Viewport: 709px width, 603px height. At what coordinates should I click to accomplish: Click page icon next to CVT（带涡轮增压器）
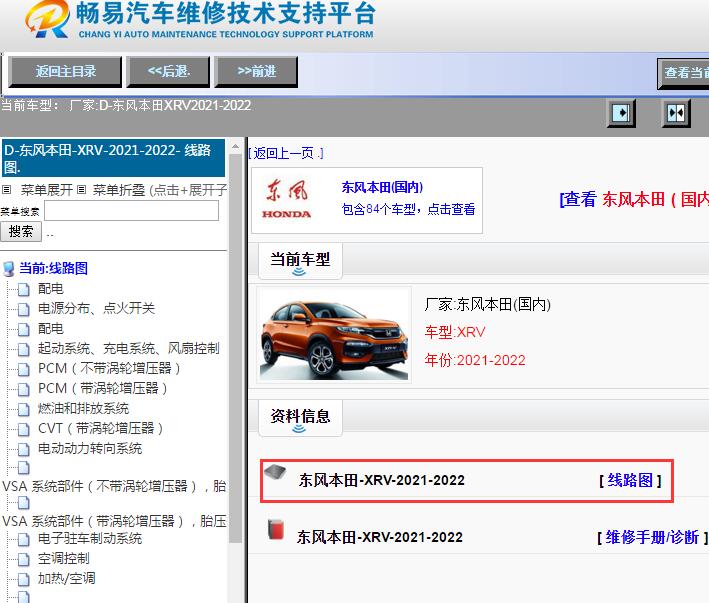(24, 429)
